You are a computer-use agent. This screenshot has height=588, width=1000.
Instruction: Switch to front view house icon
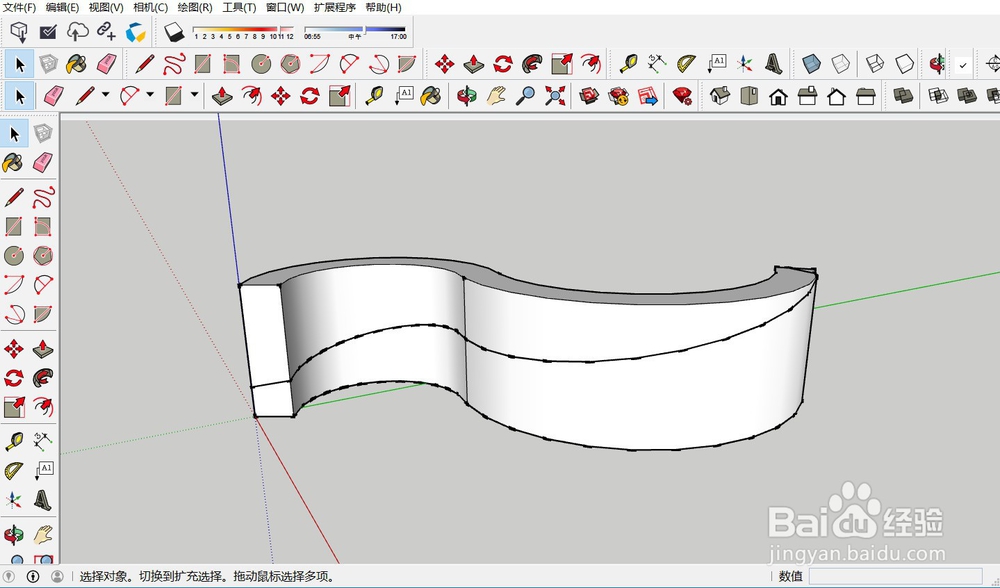click(778, 96)
